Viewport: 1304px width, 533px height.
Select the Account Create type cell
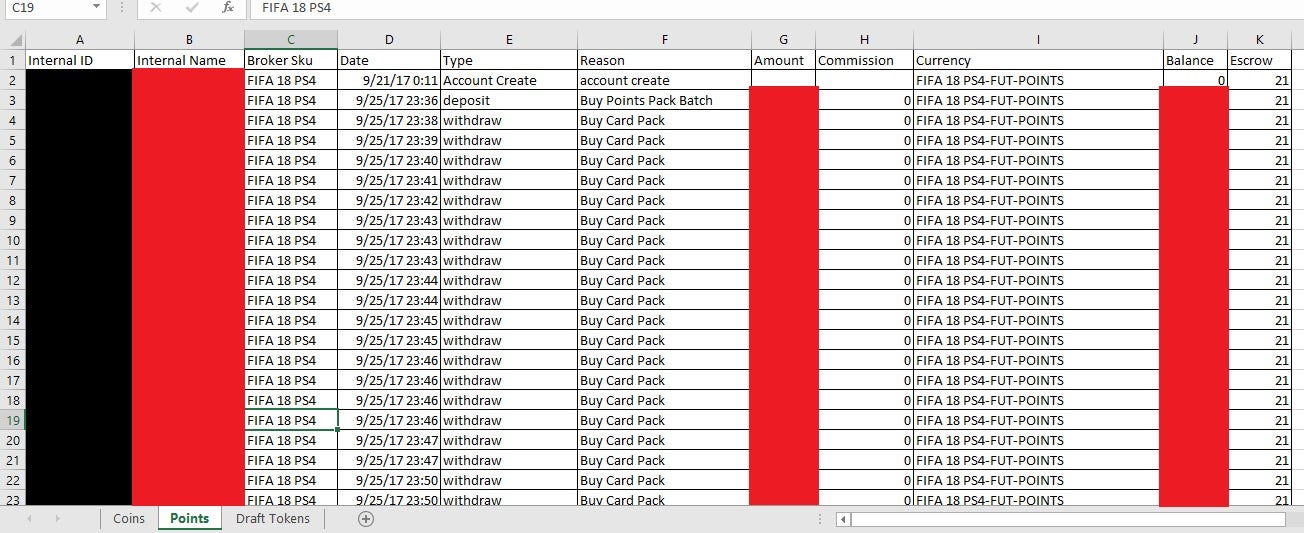[509, 80]
